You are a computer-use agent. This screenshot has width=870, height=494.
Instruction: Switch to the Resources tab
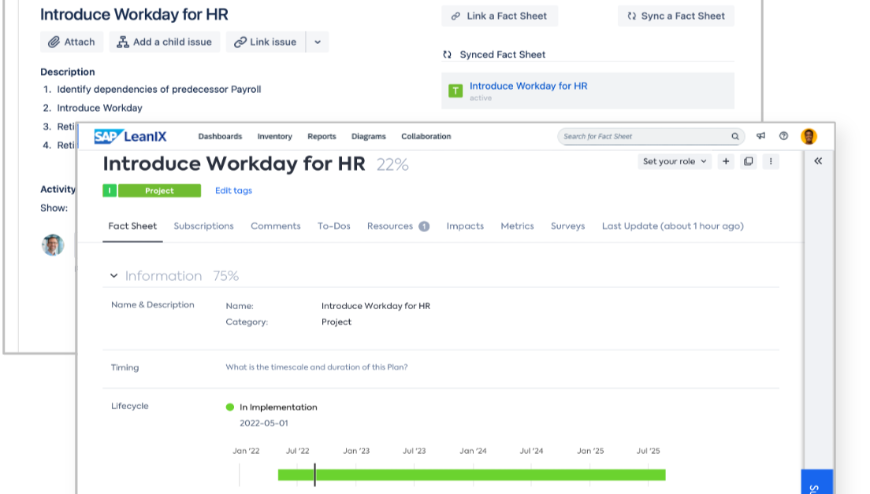coord(390,226)
